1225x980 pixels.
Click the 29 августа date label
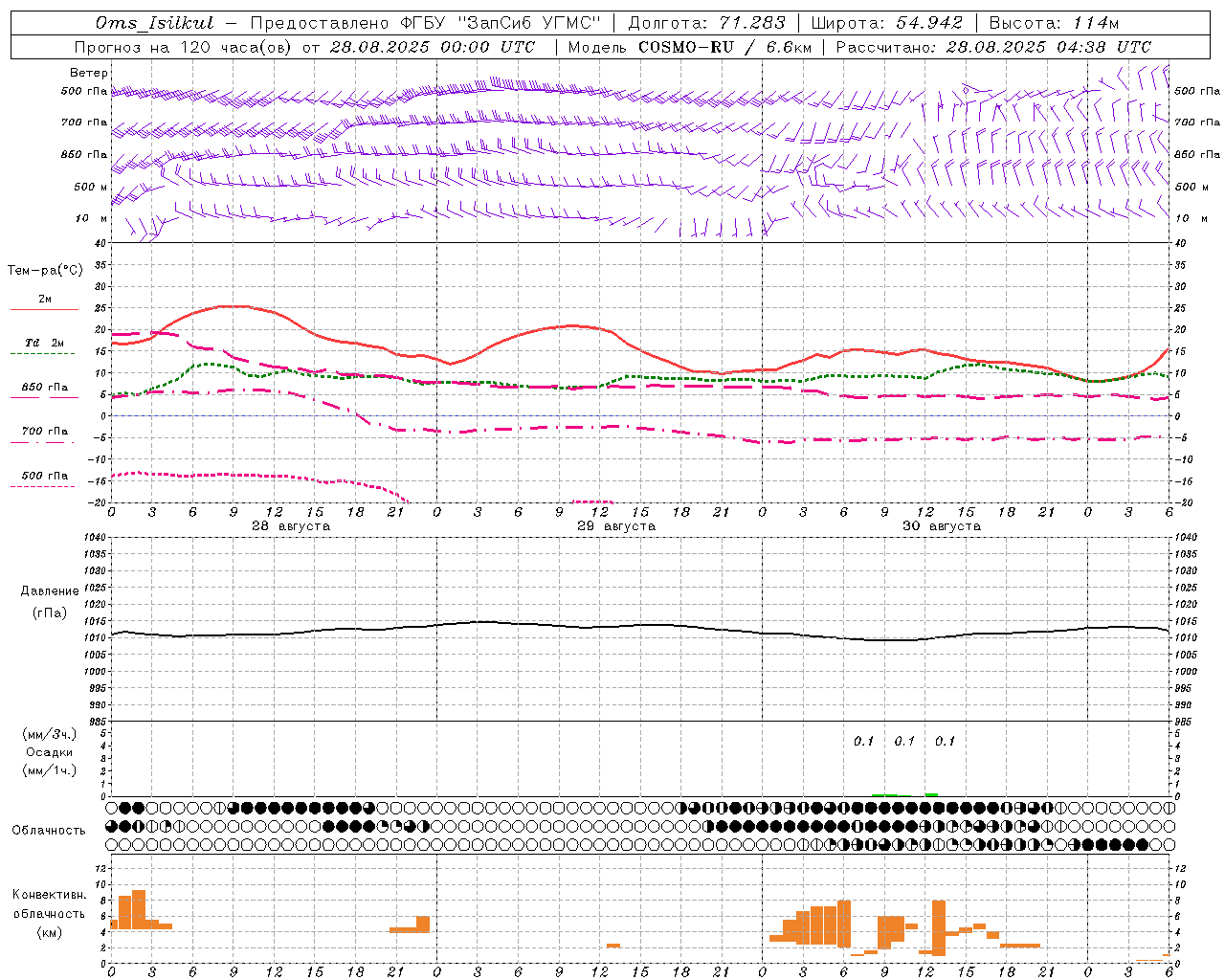pos(616,526)
